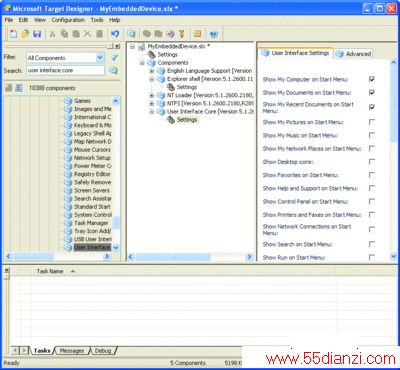The height and width of the screenshot is (370, 400).
Task: Collapse the Explorer shell node
Action: (152, 79)
